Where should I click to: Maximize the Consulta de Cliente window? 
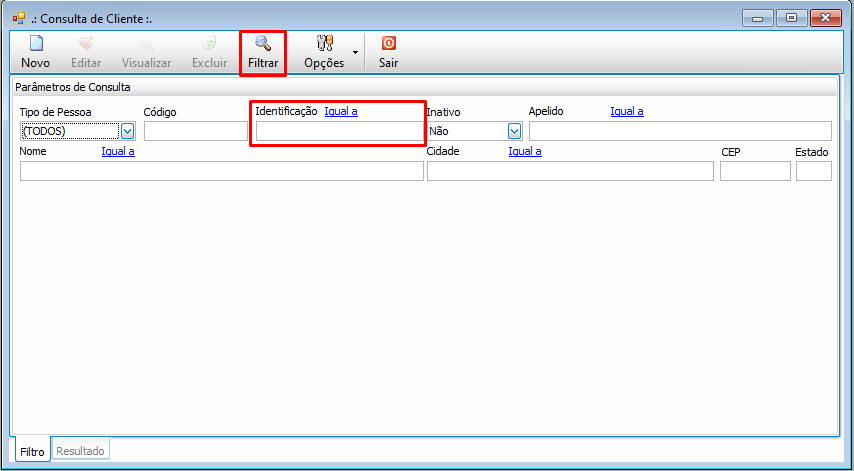click(792, 19)
